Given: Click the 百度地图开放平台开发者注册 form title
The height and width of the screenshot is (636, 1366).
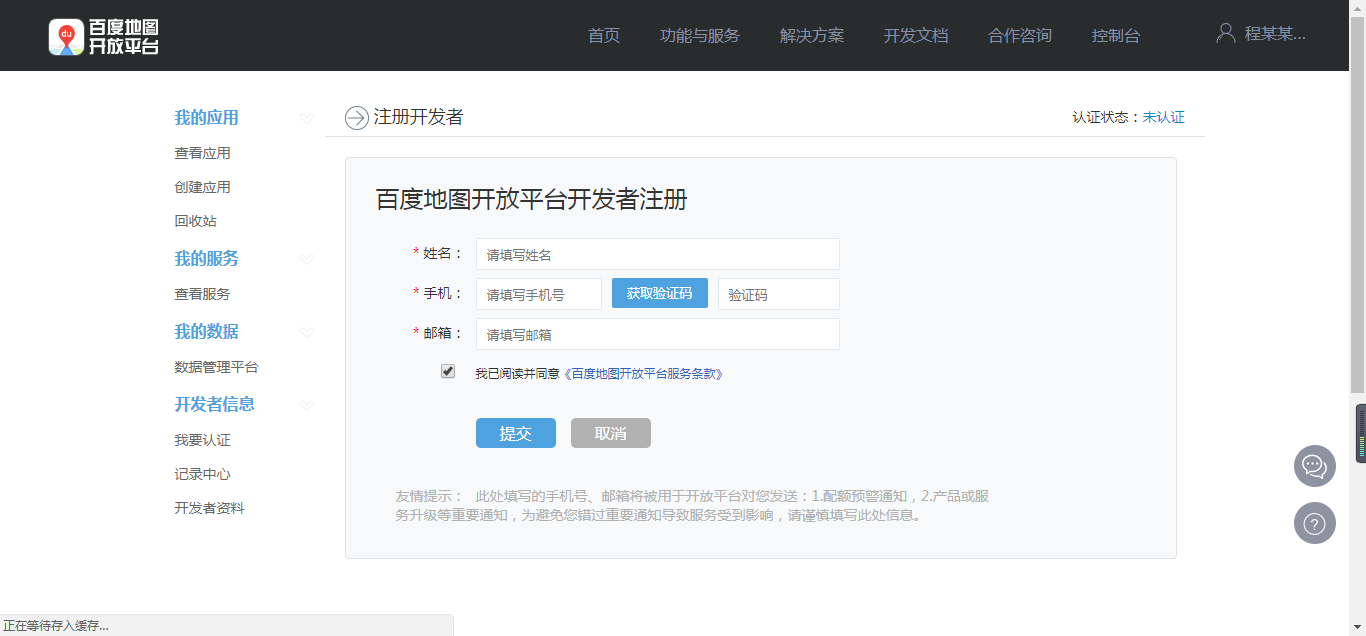Looking at the screenshot, I should tap(532, 199).
